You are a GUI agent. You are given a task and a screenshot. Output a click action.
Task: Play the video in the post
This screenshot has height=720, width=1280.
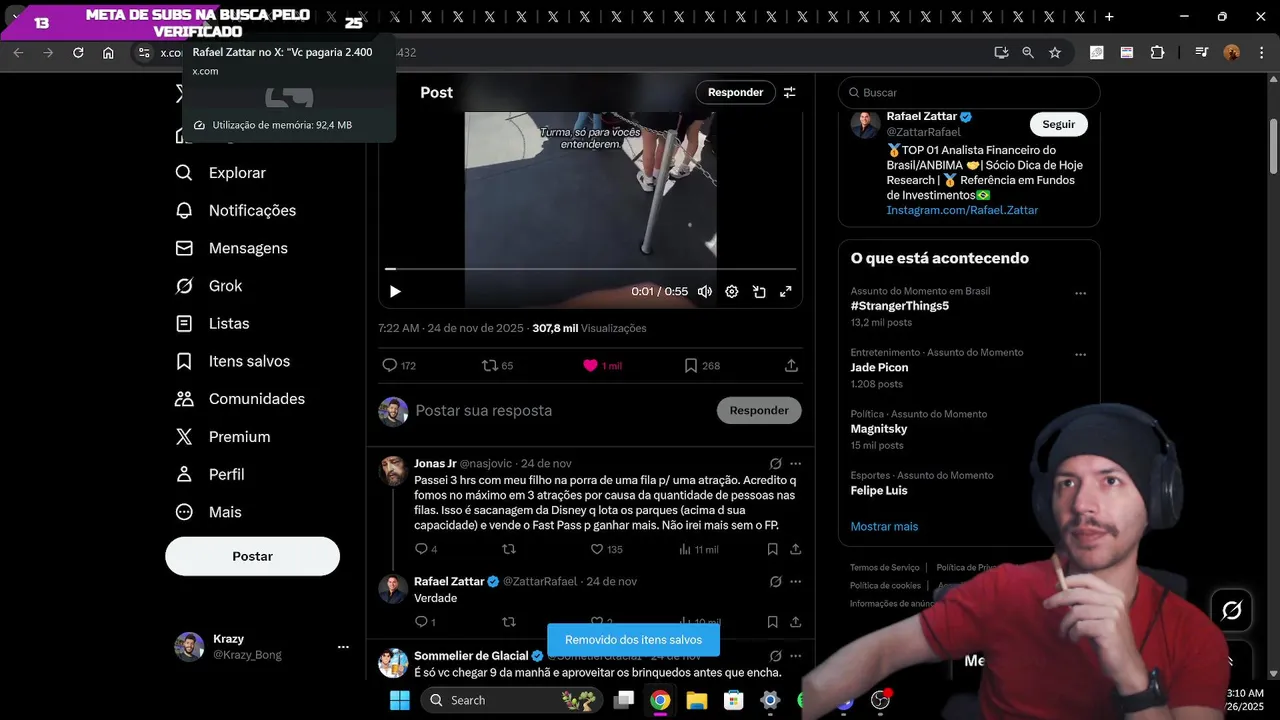click(x=395, y=291)
